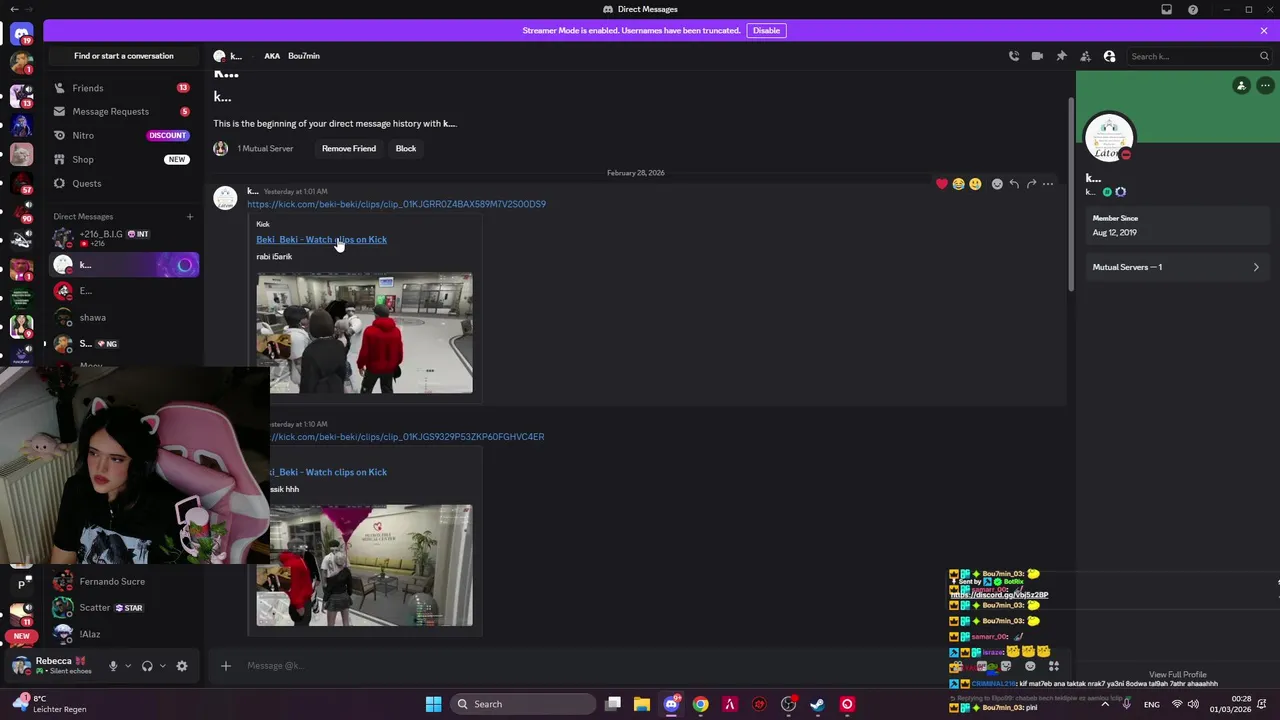Reply to the message with arrow icon
Image resolution: width=1280 pixels, height=720 pixels.
pos(1014,184)
